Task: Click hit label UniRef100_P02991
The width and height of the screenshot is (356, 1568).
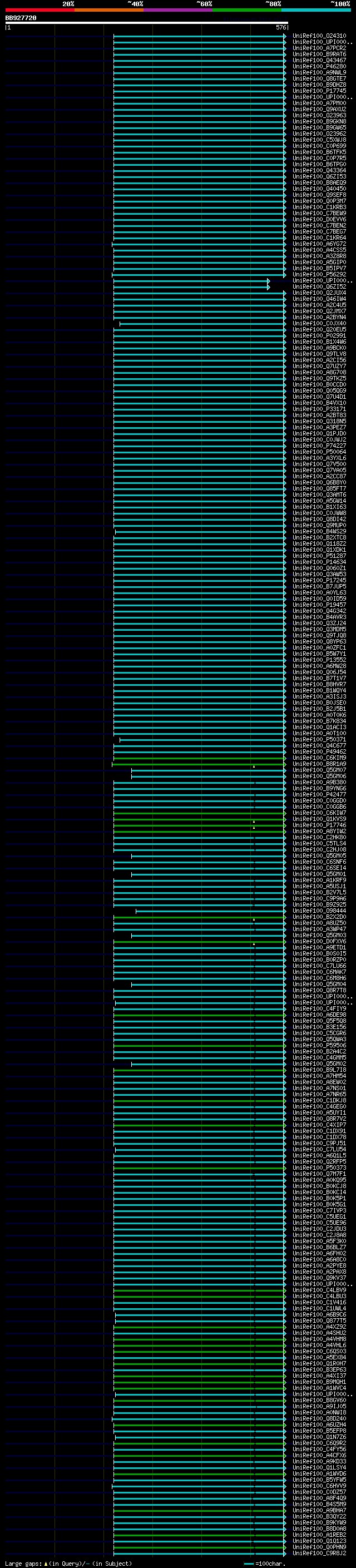Action: tap(319, 335)
